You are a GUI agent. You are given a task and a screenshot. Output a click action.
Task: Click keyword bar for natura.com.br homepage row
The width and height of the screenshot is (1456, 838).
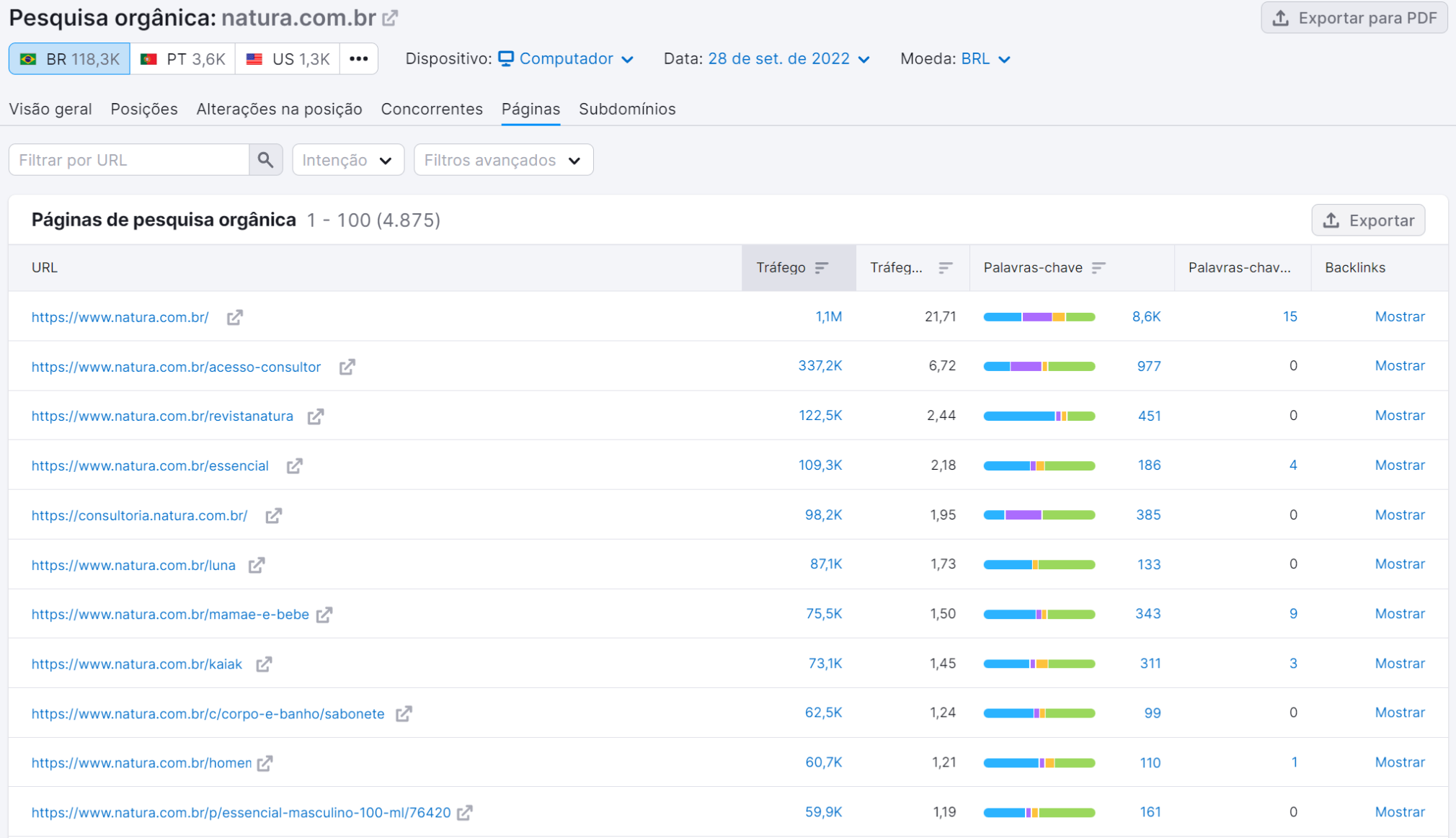coord(1039,317)
